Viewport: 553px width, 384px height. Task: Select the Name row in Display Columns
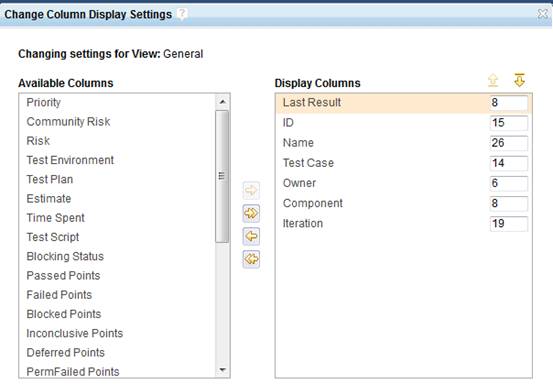pos(403,143)
